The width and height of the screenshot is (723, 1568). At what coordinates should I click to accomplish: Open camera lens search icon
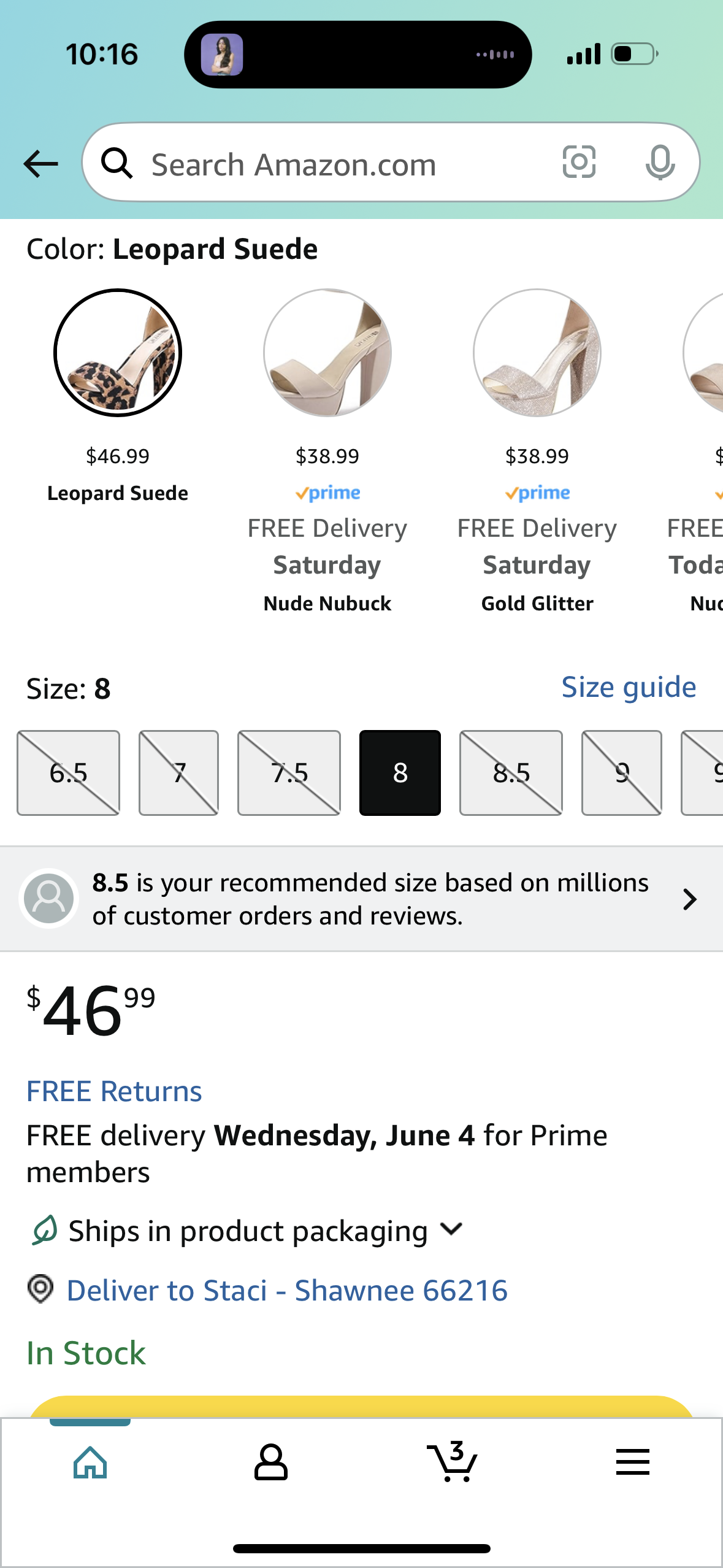click(x=579, y=163)
